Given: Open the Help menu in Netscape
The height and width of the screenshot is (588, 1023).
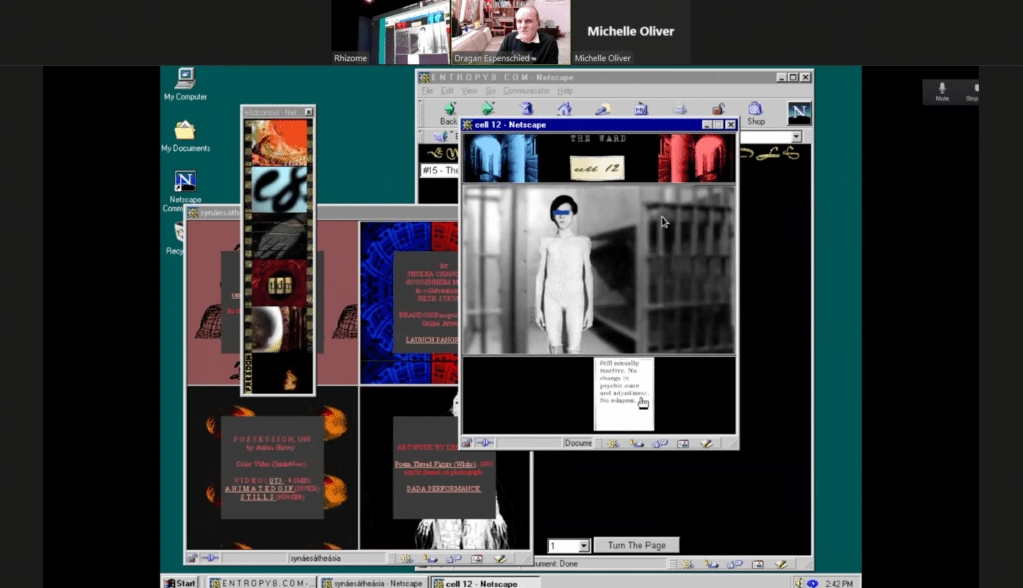Looking at the screenshot, I should 565,91.
